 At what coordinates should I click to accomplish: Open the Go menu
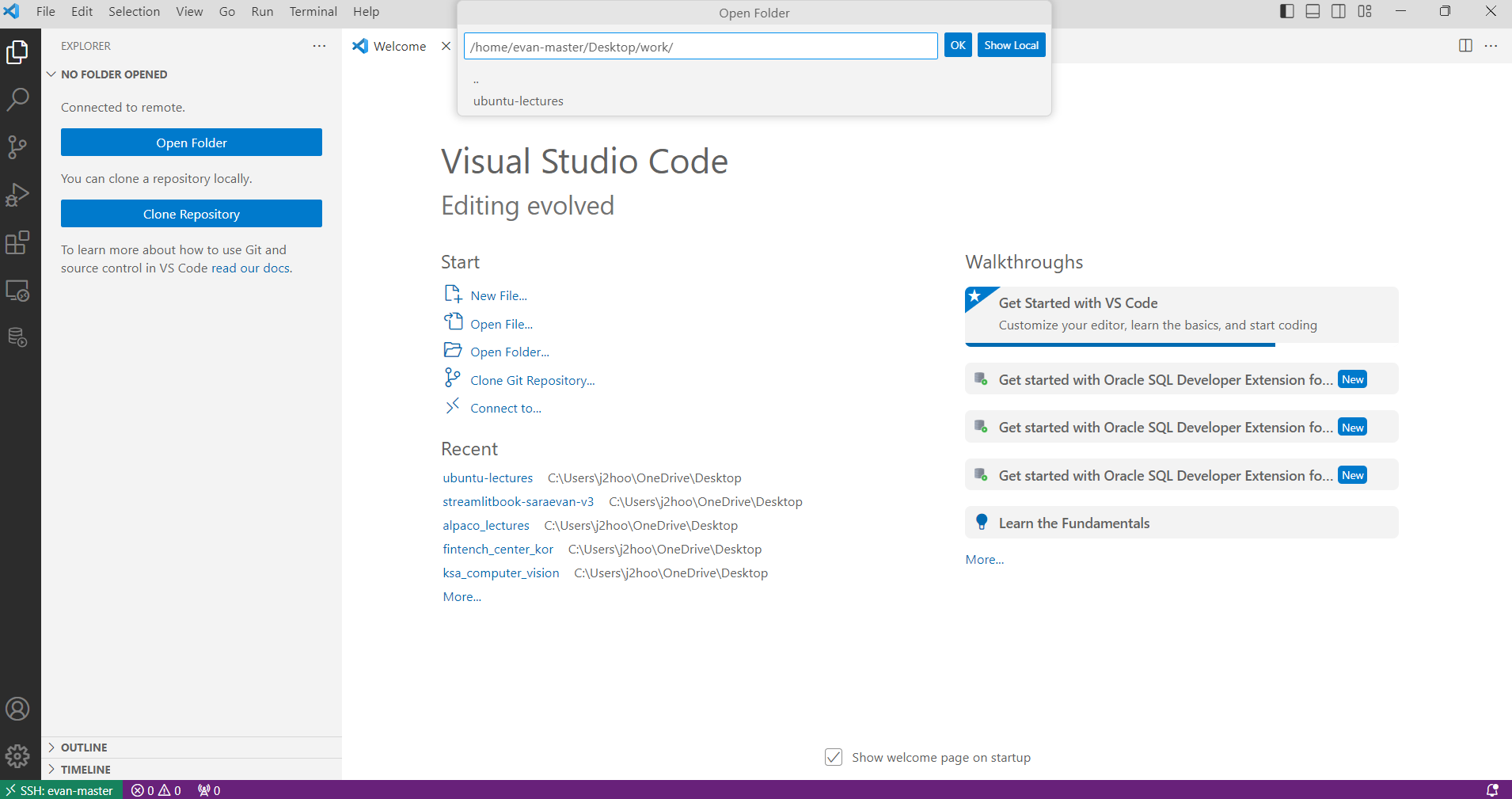[227, 11]
